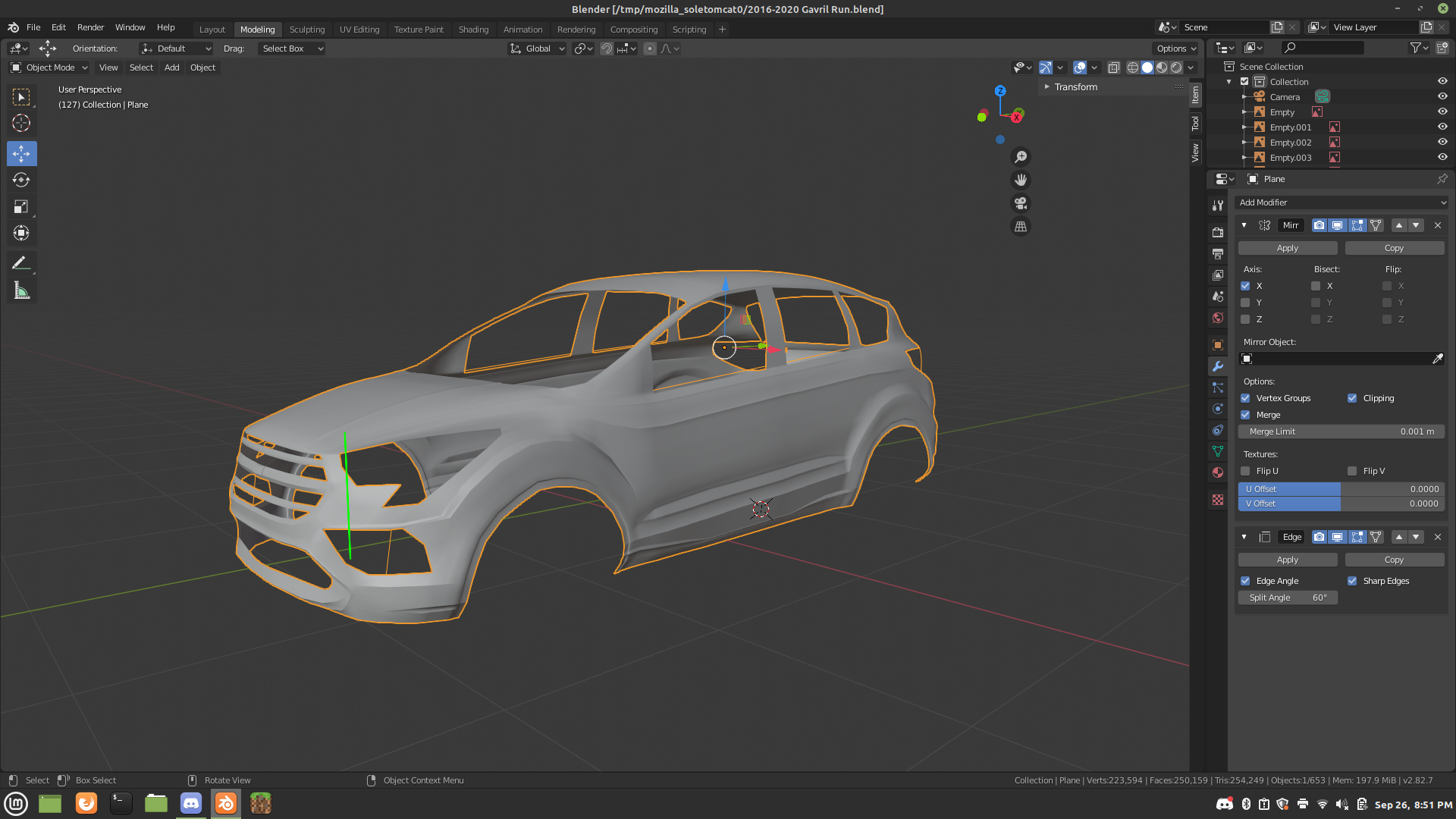This screenshot has width=1456, height=819.
Task: Activate the Rotate tool
Action: (21, 180)
